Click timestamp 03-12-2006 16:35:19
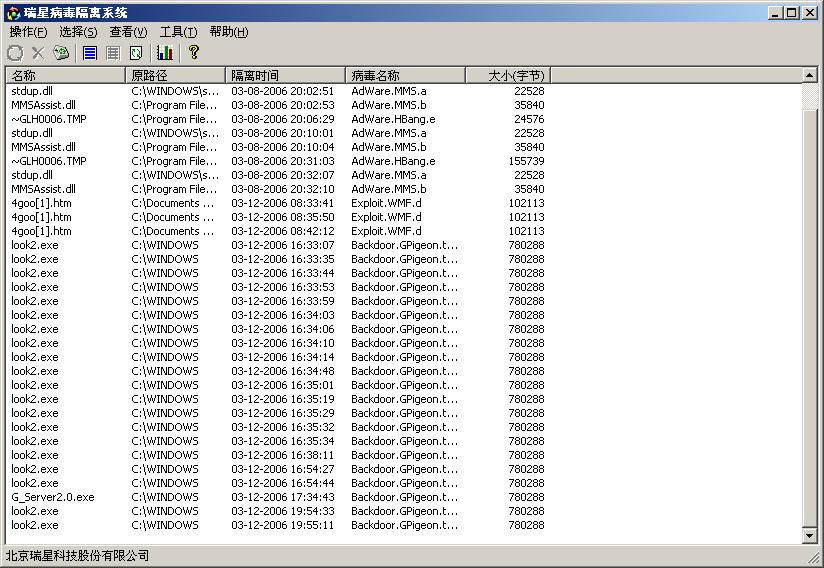 click(x=283, y=399)
